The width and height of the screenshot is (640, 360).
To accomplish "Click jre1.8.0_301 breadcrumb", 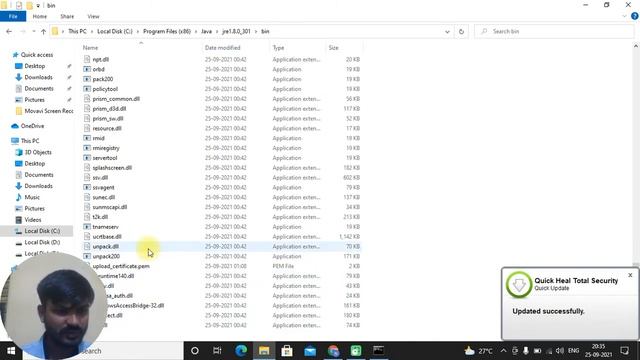I will coord(236,31).
